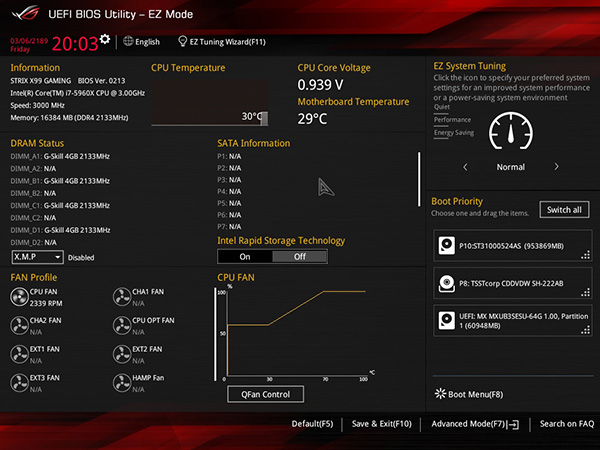
Task: Click the drag handle on UEFI MX entry
Action: point(585,330)
